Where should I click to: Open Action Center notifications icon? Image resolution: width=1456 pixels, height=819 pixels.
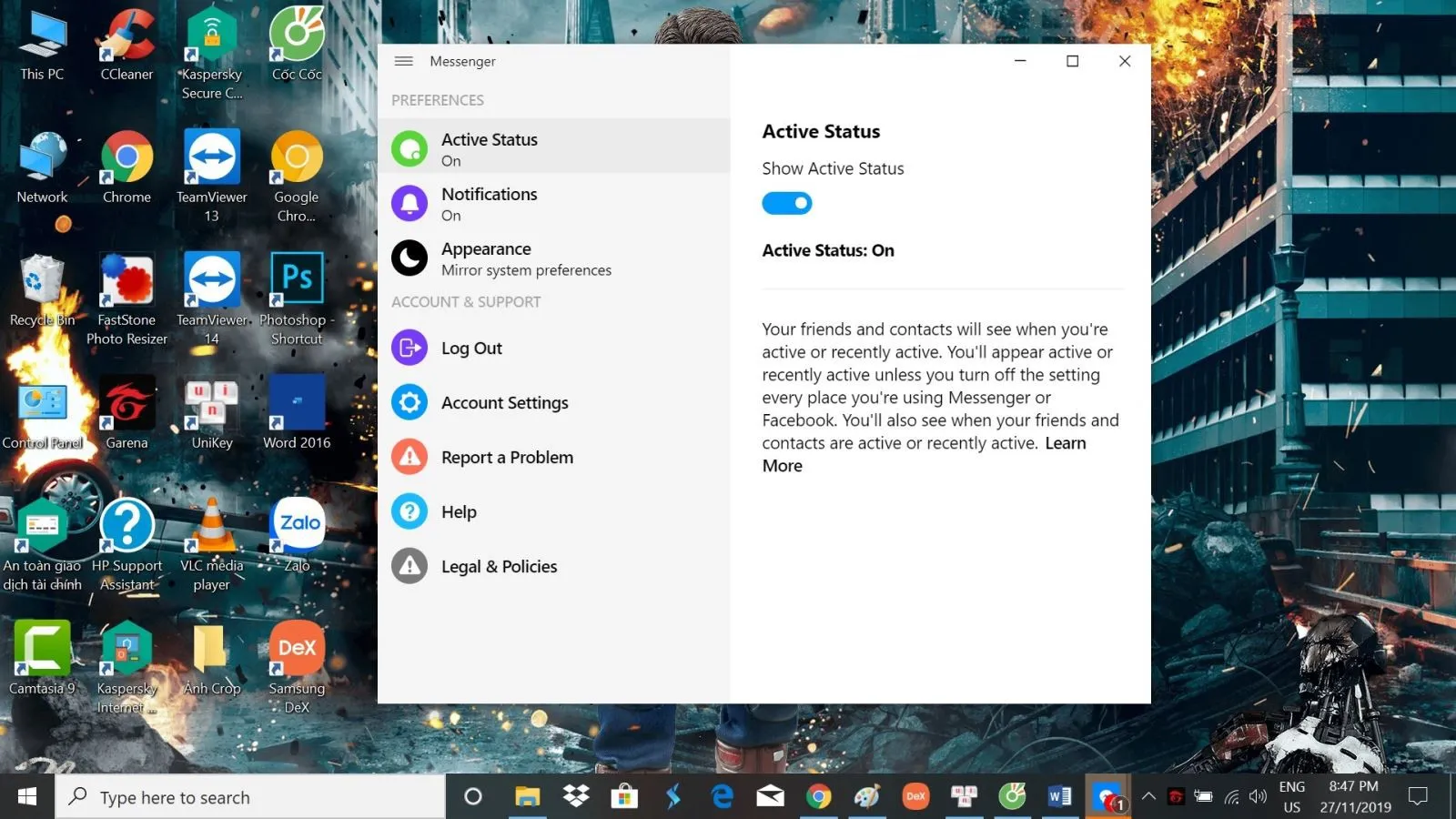(1418, 797)
